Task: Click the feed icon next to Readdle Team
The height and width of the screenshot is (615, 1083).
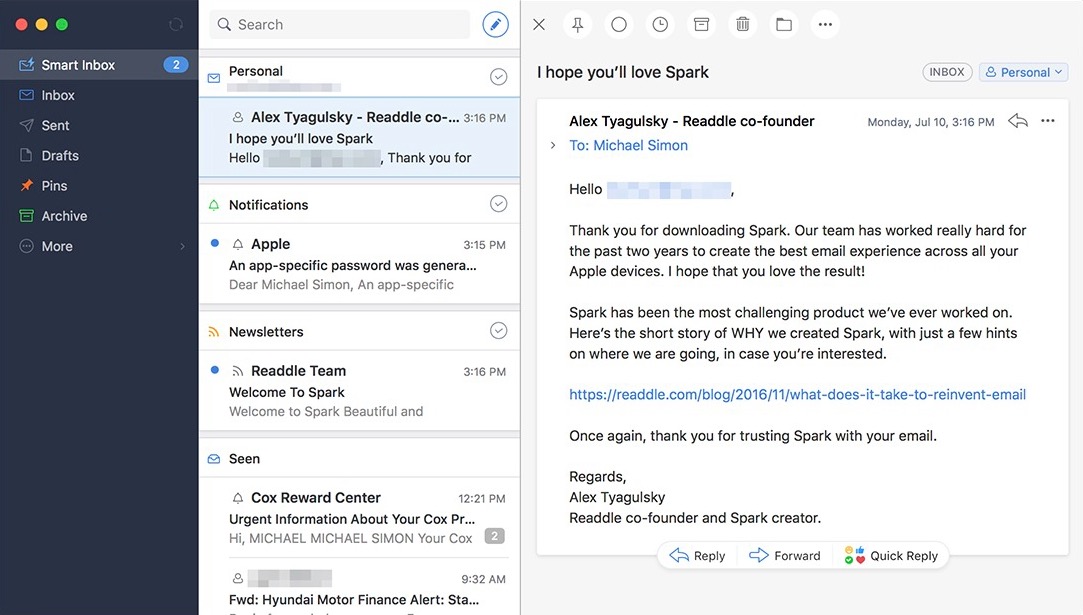Action: tap(238, 371)
